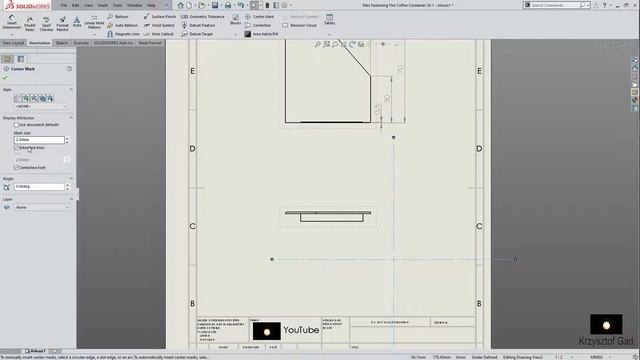Select the Smart Dimension tool

11,22
